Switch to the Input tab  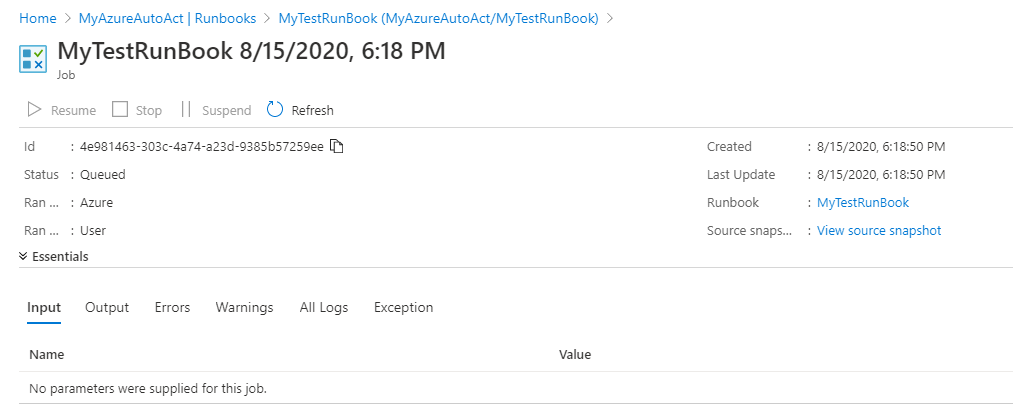44,308
